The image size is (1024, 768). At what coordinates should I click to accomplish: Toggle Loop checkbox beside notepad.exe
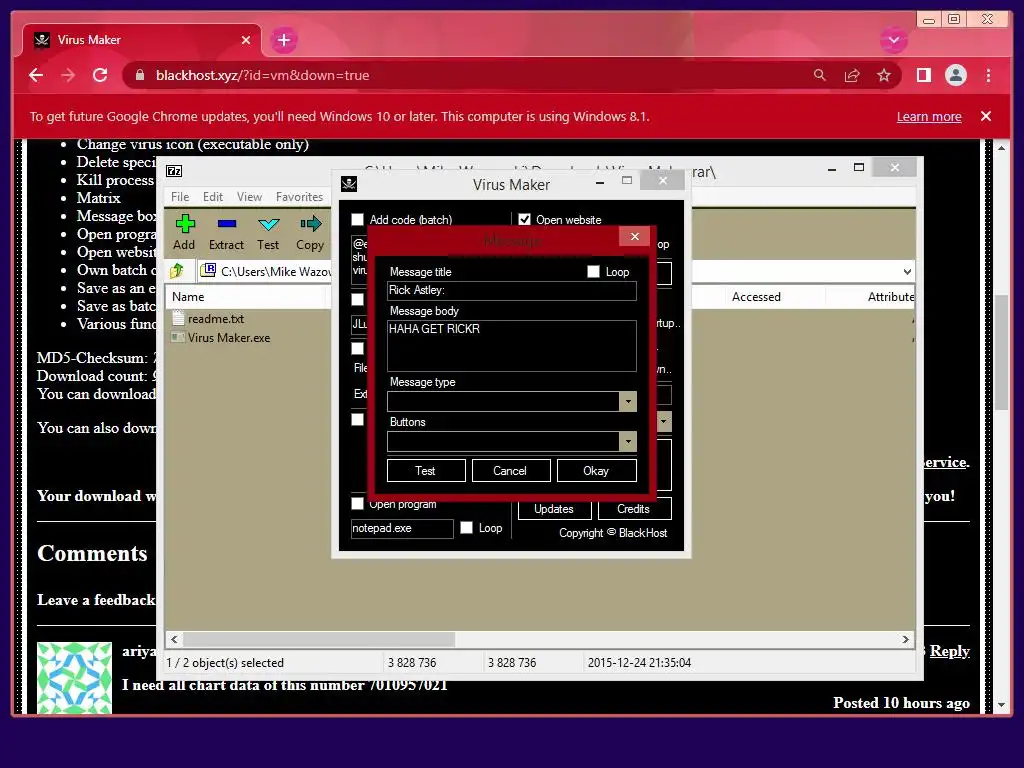(466, 528)
